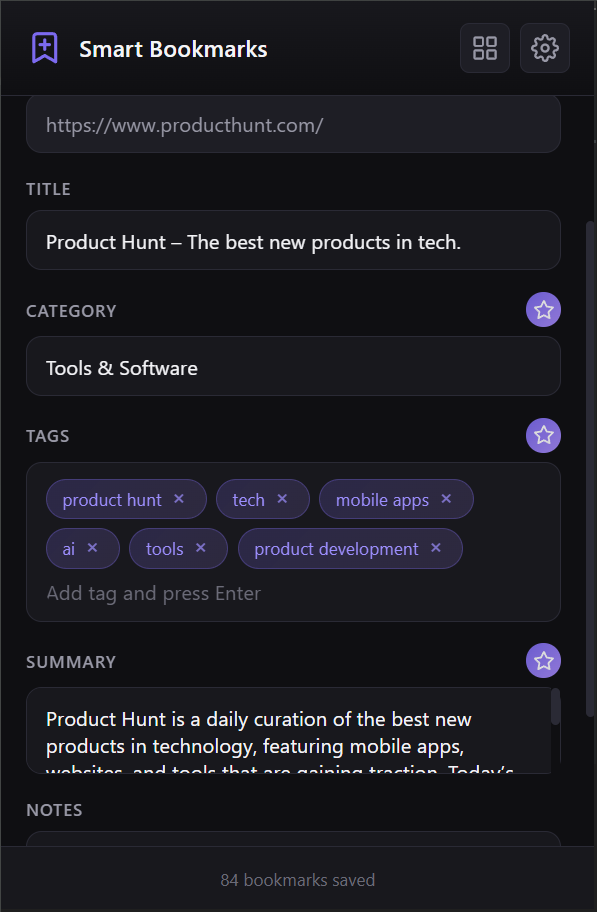
Task: Remove the 'ai' tag
Action: (x=94, y=548)
